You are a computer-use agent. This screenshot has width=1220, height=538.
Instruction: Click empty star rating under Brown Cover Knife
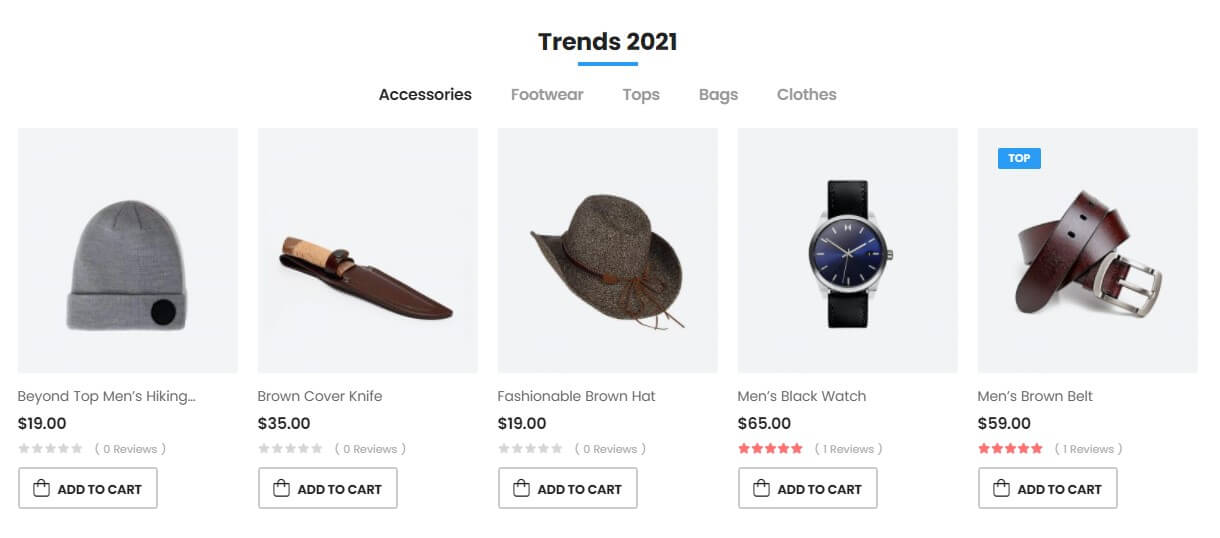click(290, 449)
